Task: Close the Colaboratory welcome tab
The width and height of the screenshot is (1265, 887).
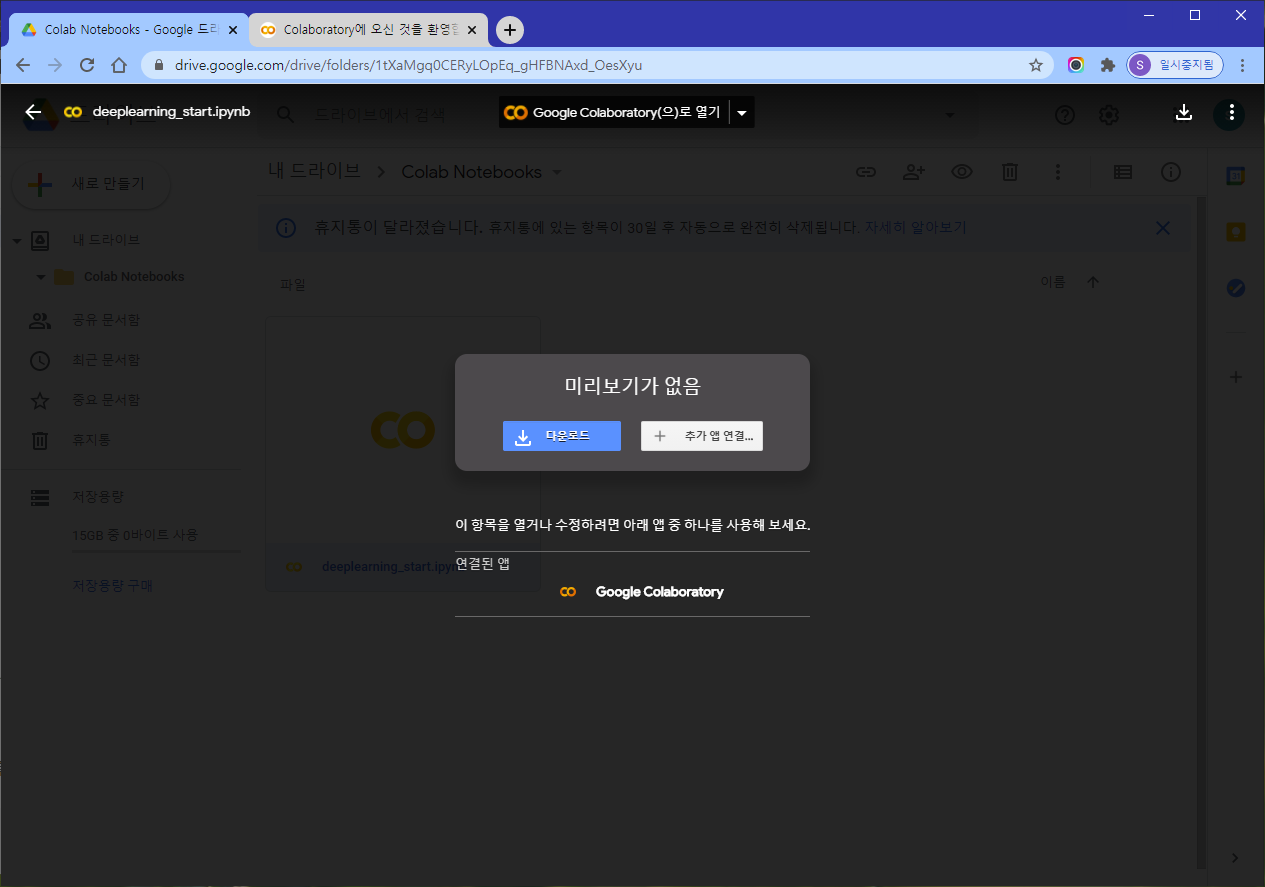Action: pyautogui.click(x=474, y=30)
